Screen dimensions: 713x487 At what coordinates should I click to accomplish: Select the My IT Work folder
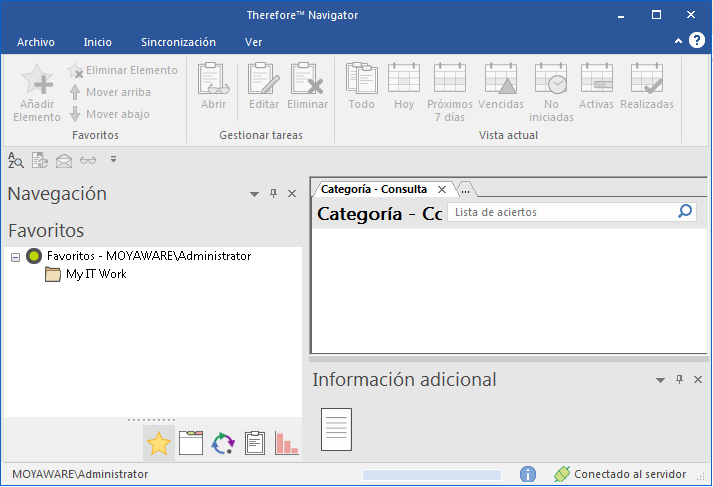(x=96, y=274)
